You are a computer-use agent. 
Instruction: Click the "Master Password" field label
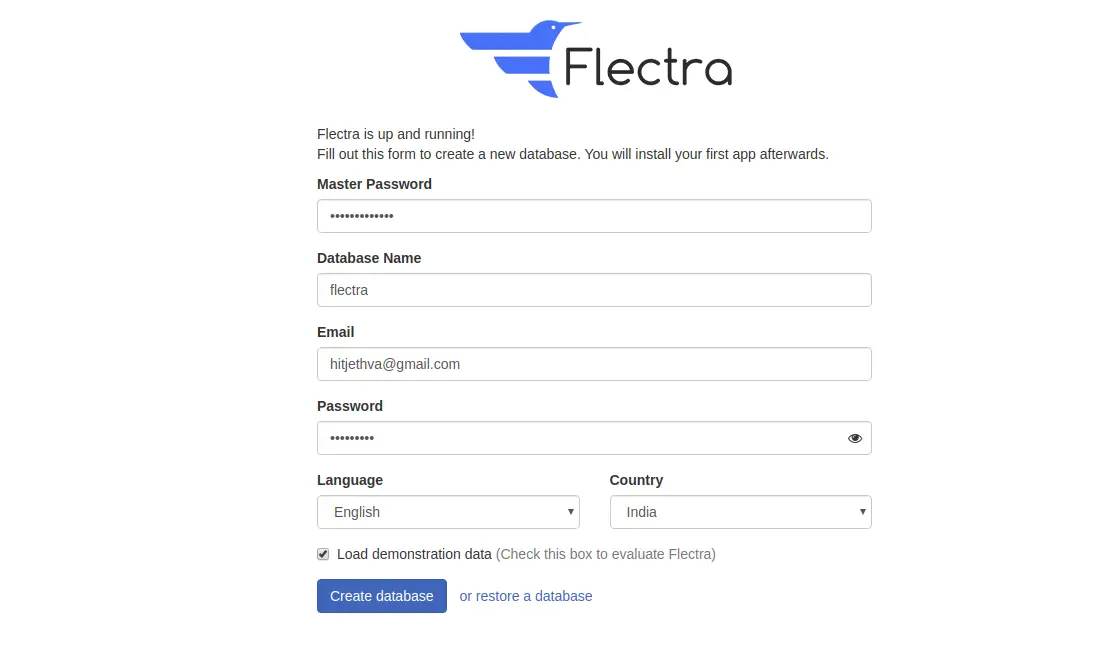(374, 184)
